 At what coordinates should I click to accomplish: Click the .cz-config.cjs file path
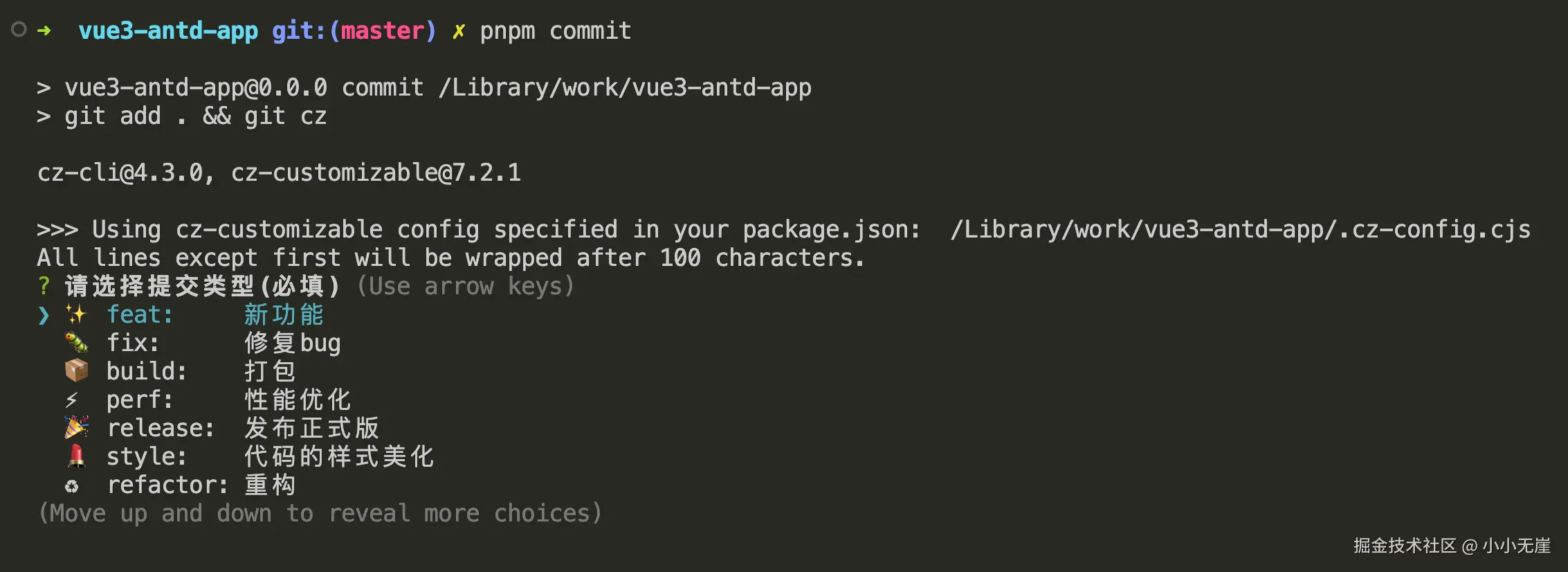1240,229
